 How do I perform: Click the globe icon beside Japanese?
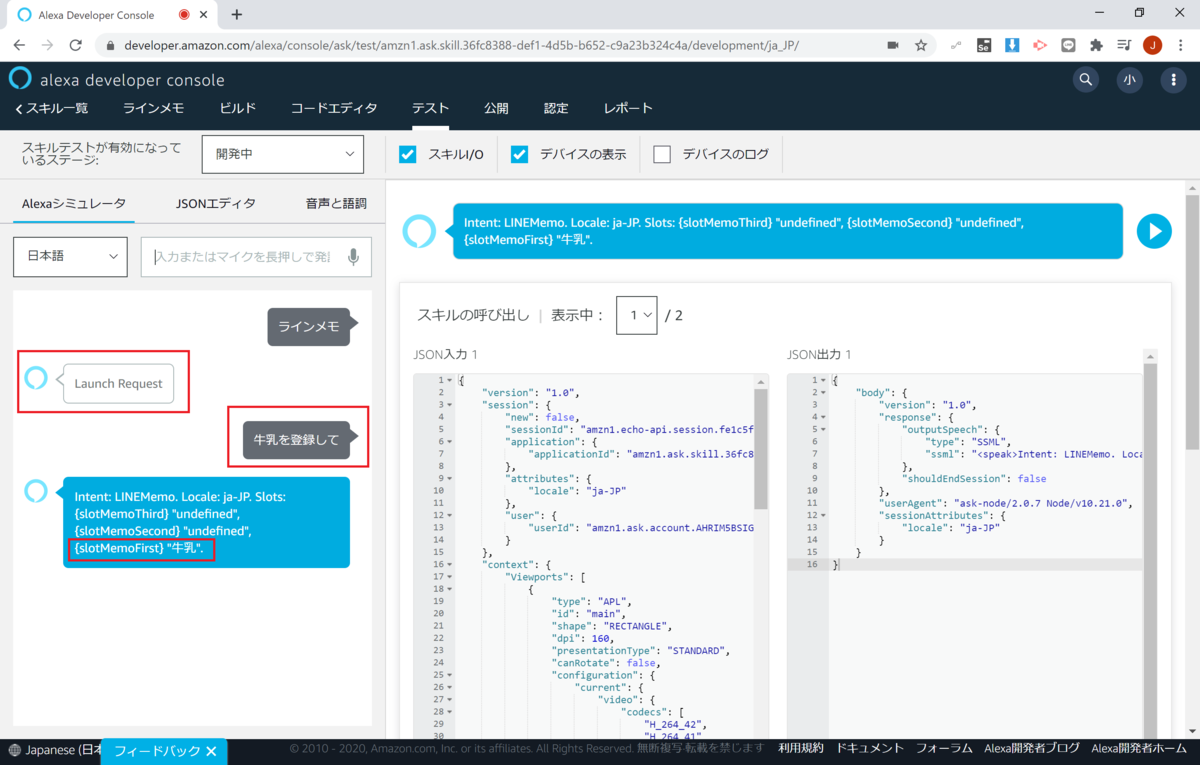(x=15, y=749)
